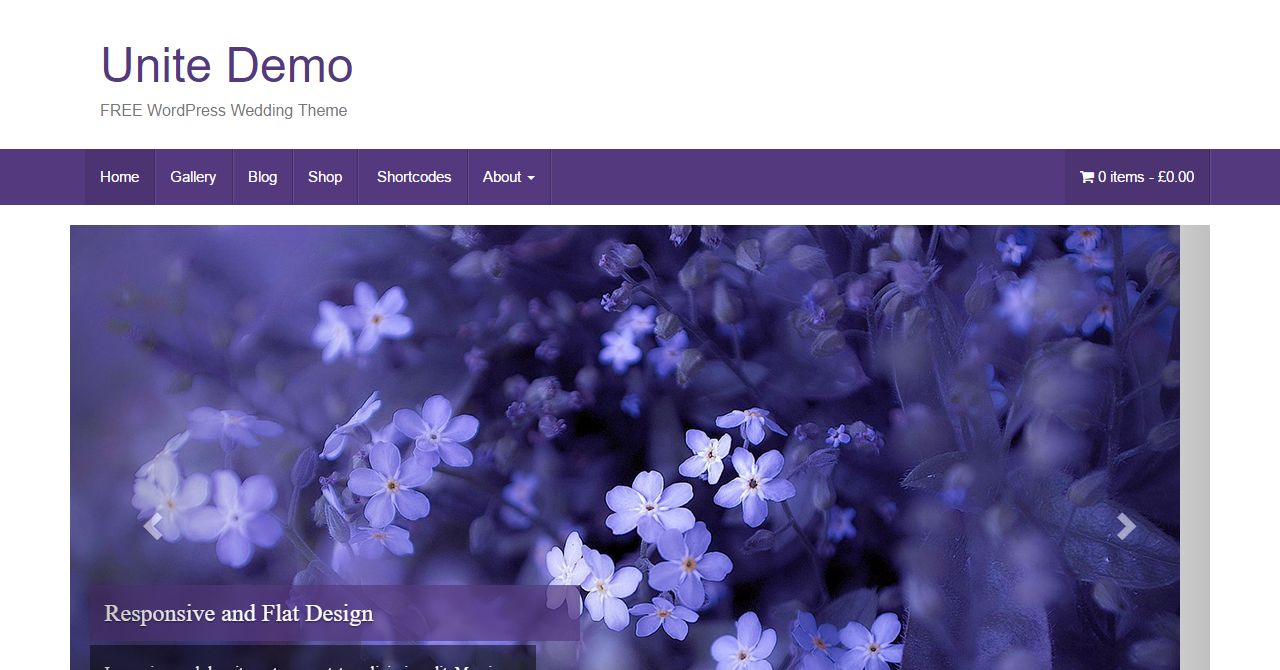Go to previous slide with left chevron
Screen dimensions: 1280x670
[152, 526]
